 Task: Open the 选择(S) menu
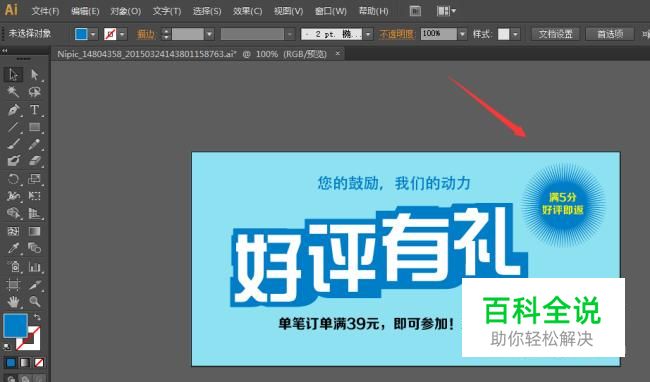point(207,11)
